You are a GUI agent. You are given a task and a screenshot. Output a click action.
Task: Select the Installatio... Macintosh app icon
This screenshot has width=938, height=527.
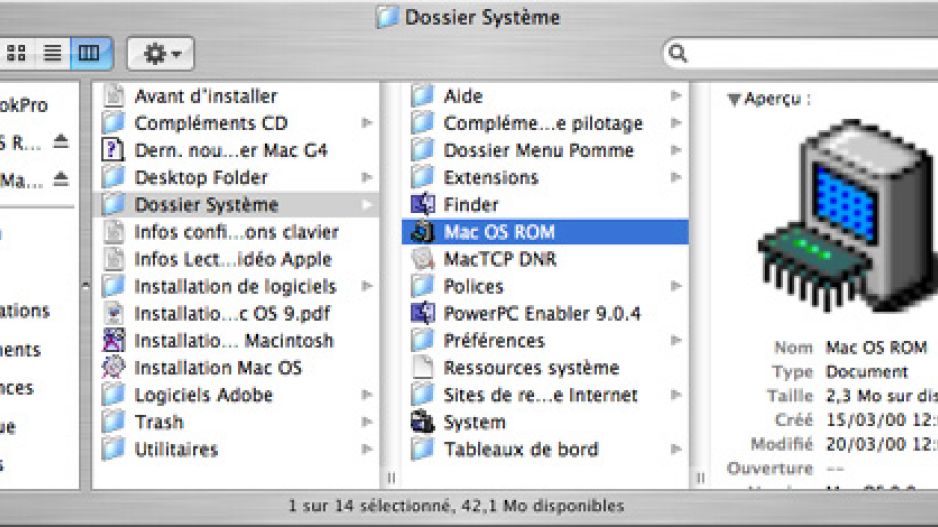tap(114, 340)
